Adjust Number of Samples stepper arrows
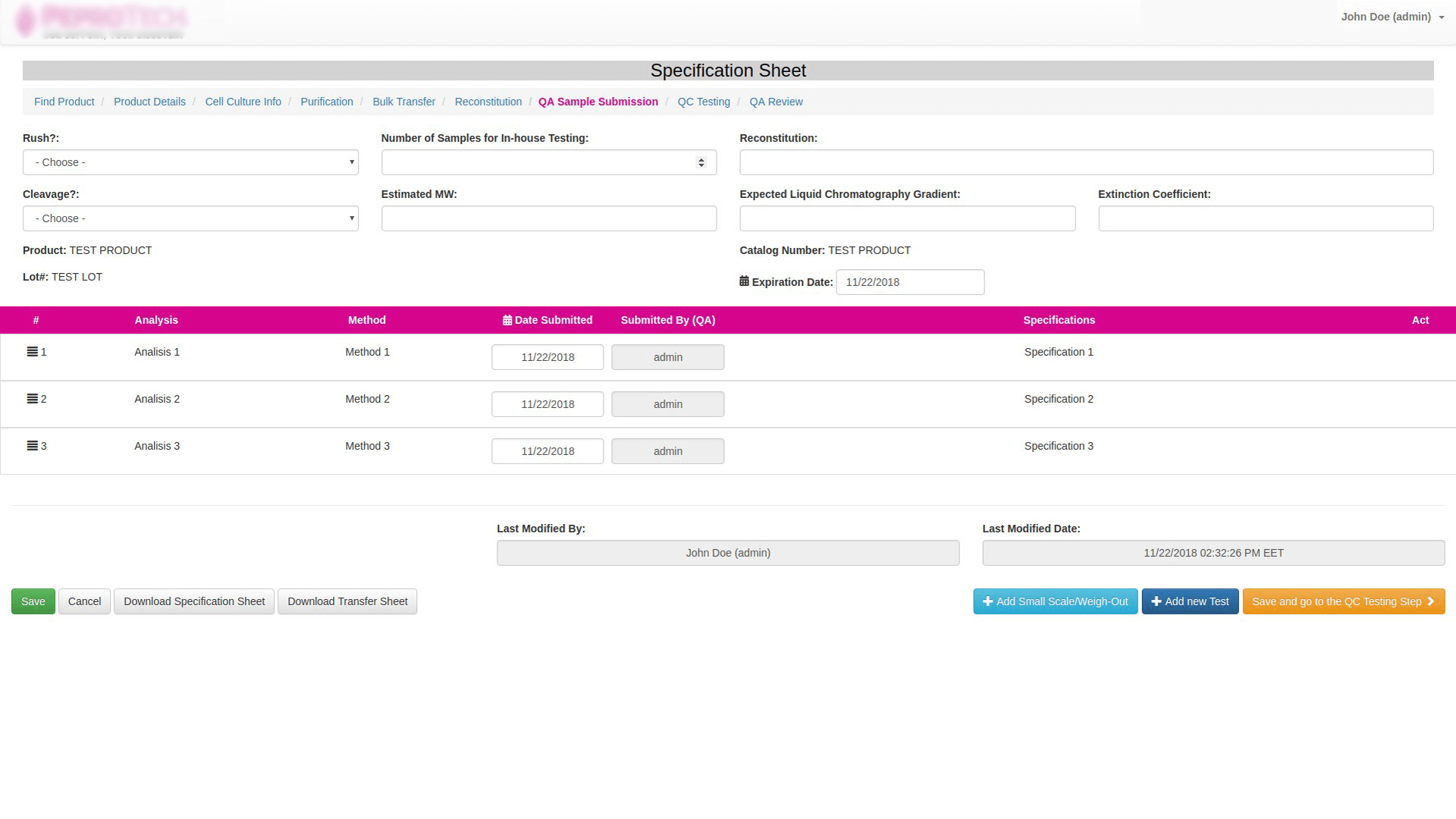This screenshot has width=1456, height=819. click(701, 162)
